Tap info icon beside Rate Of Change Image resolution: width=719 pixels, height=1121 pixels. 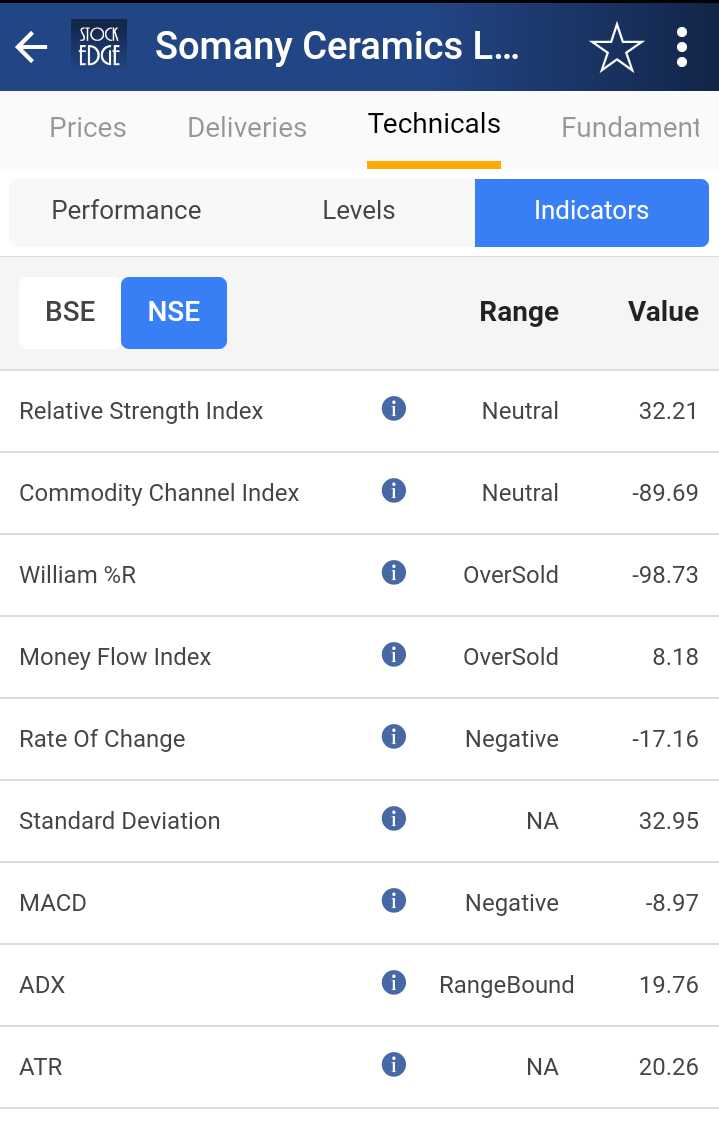click(x=394, y=736)
